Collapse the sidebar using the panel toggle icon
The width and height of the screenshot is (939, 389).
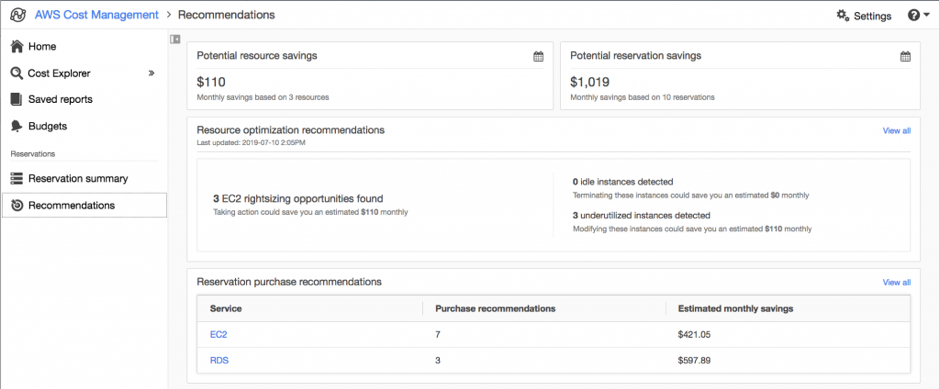tap(175, 39)
